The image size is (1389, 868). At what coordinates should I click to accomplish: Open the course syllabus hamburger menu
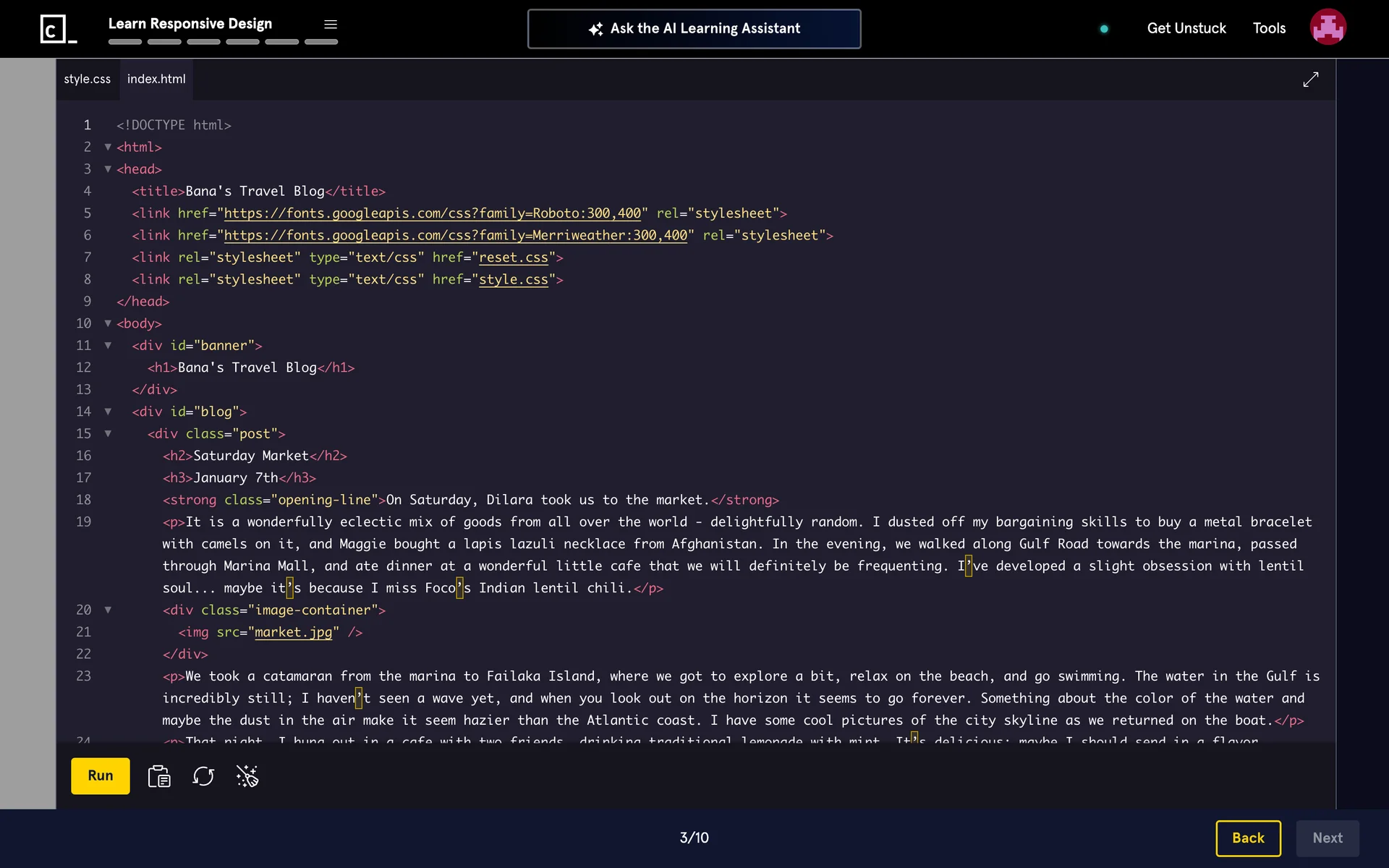(331, 25)
